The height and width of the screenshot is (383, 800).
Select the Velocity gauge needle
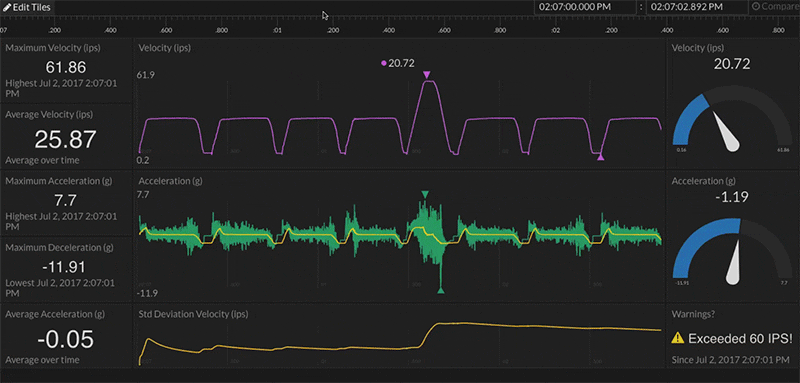tap(726, 131)
